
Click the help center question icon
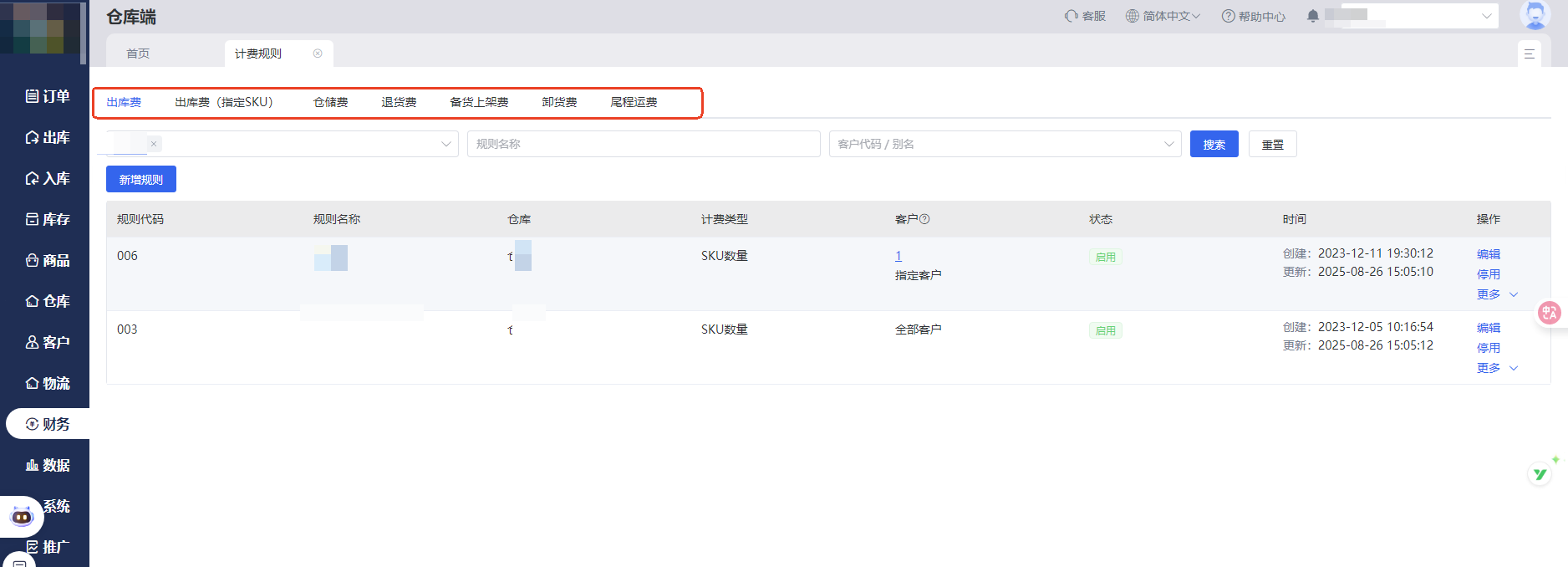[x=1228, y=16]
